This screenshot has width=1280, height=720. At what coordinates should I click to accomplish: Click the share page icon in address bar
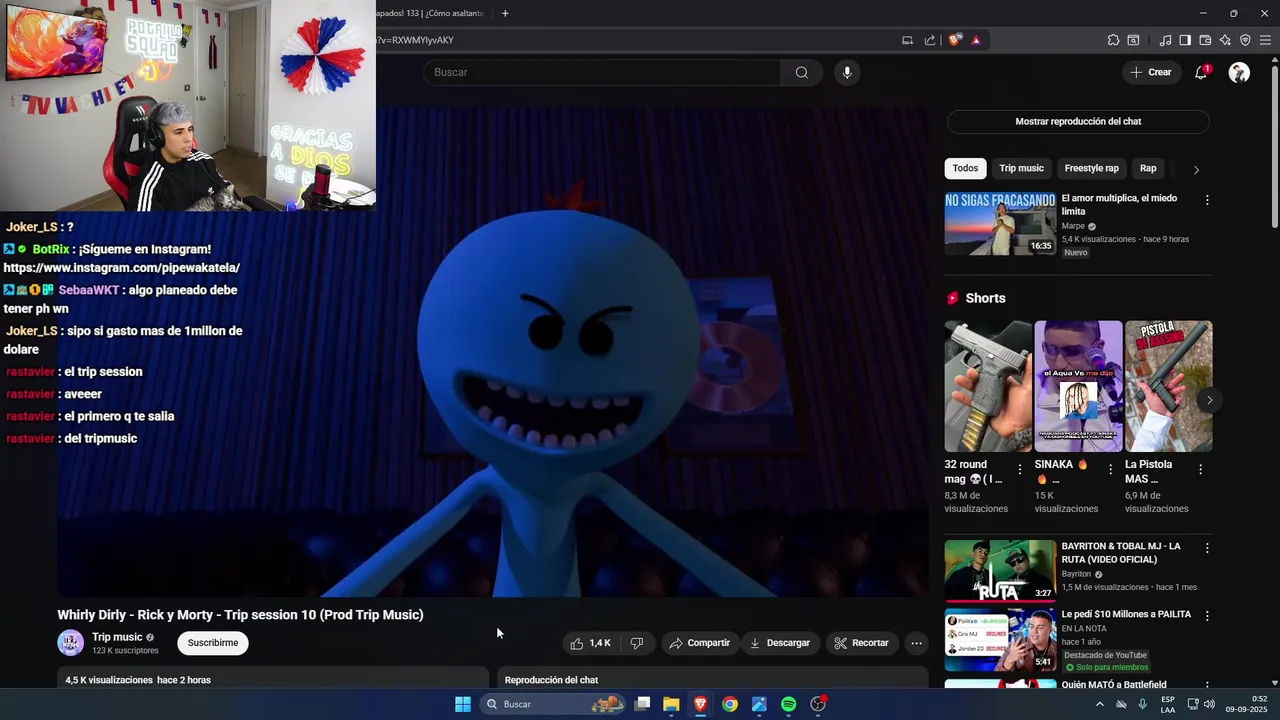(930, 40)
